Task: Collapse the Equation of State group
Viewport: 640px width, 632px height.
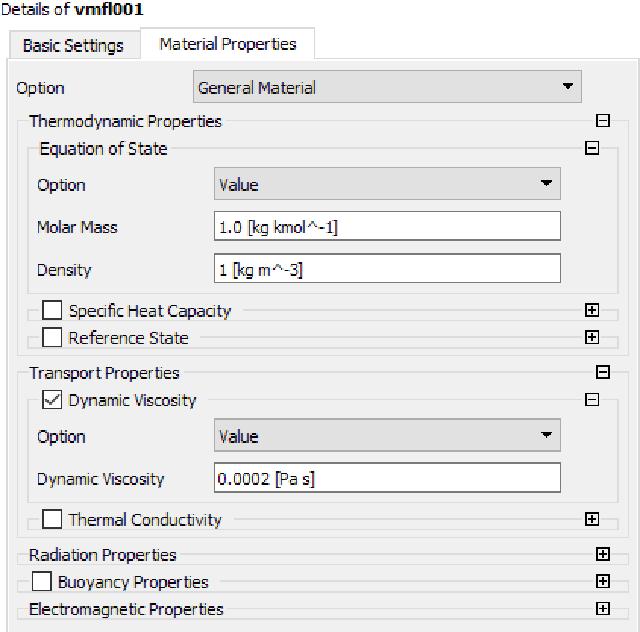Action: [592, 148]
